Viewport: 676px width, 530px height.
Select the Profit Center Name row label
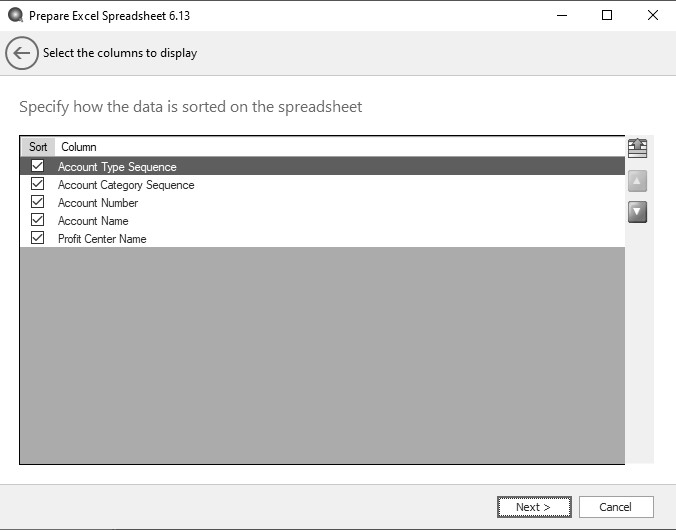(102, 239)
